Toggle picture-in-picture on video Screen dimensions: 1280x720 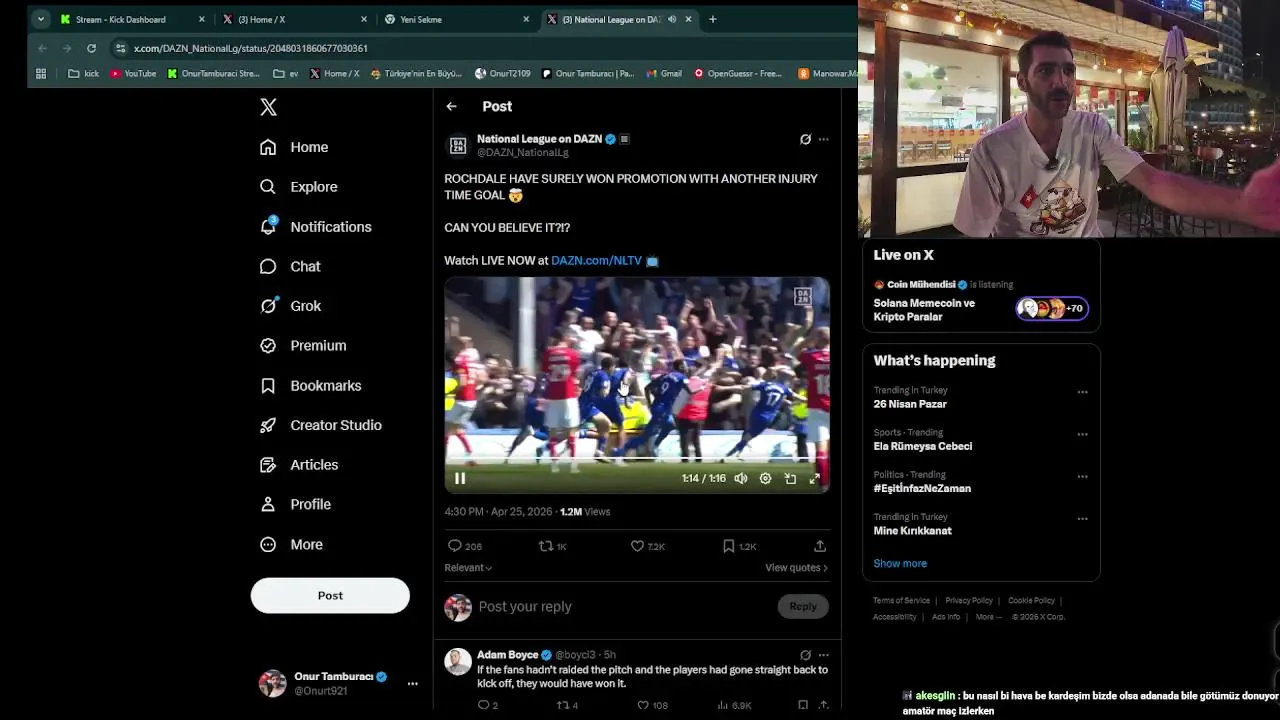pyautogui.click(x=790, y=479)
